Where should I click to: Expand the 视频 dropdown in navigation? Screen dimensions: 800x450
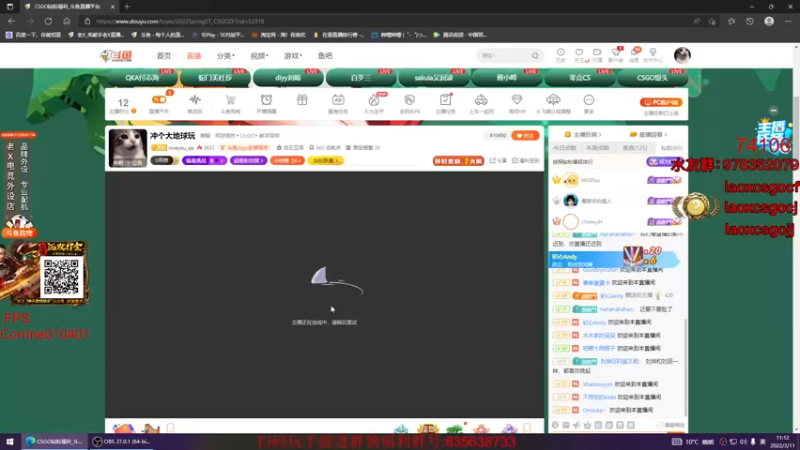point(259,56)
